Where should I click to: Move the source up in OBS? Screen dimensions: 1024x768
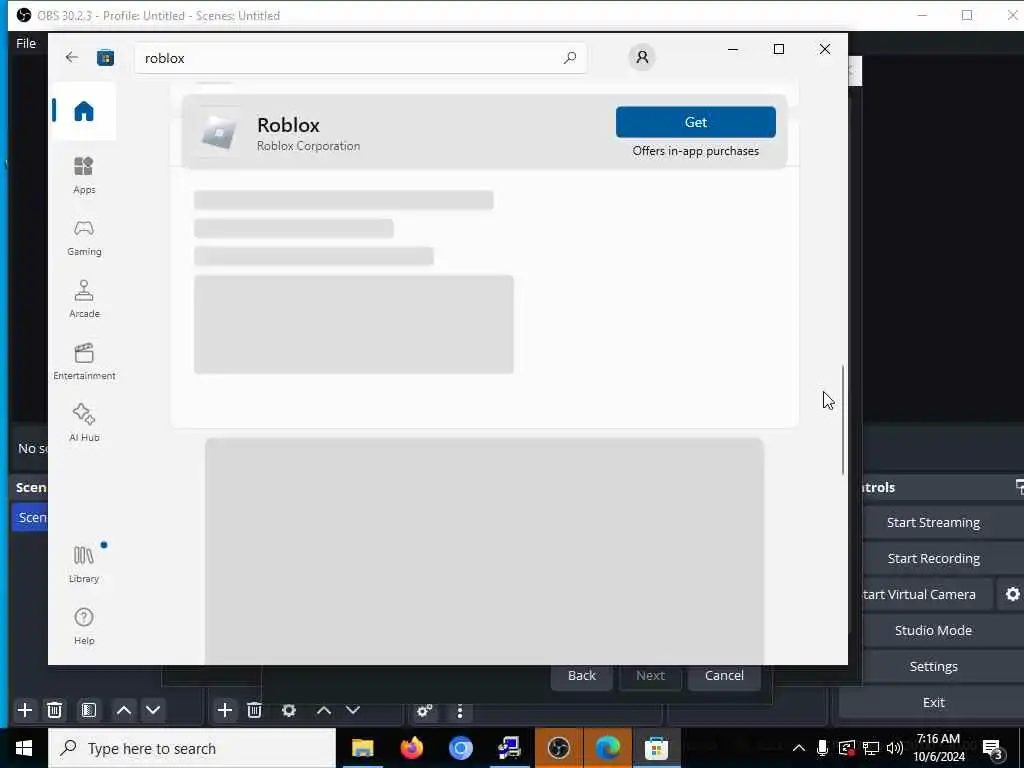[324, 710]
